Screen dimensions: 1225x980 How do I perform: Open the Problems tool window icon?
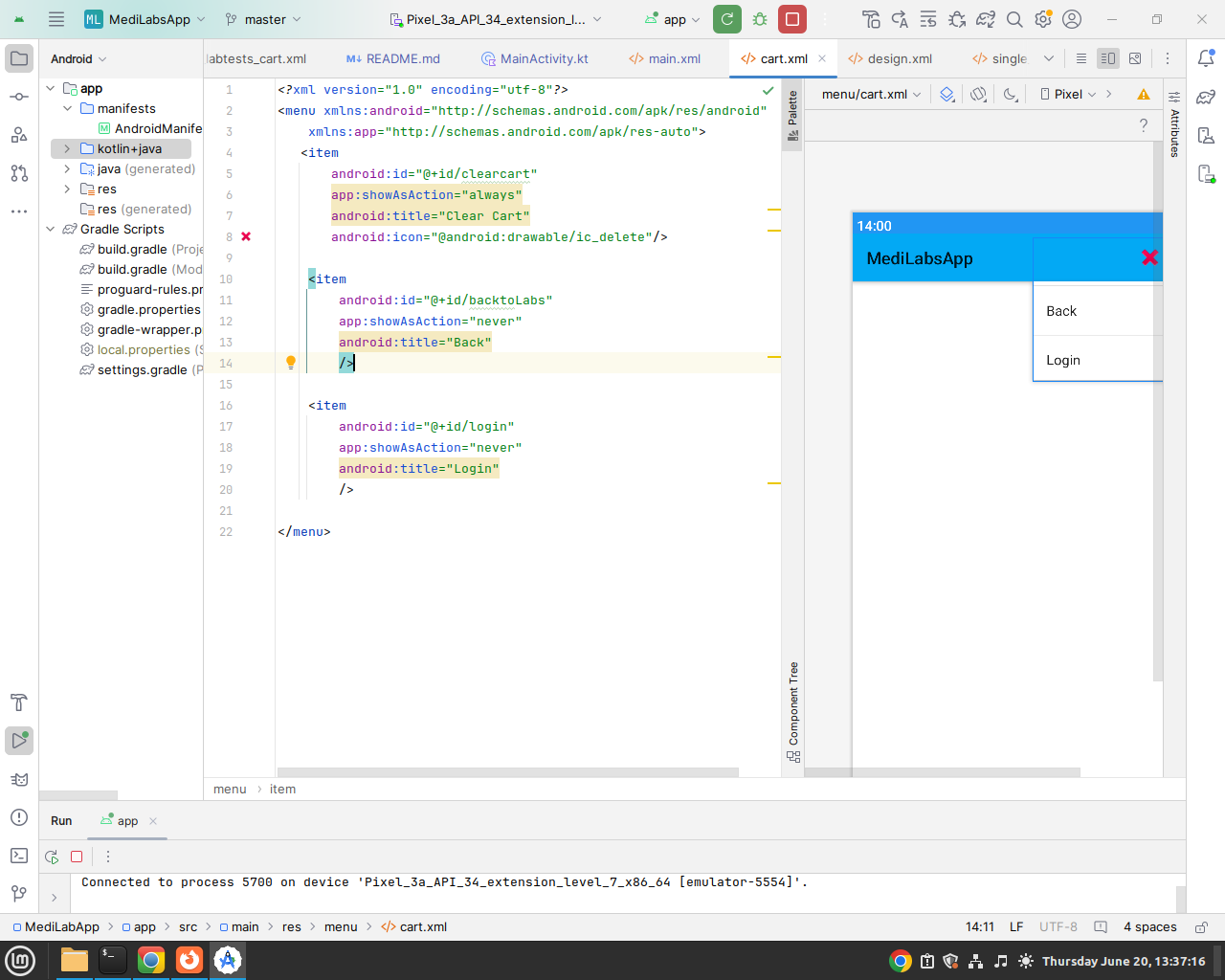click(x=19, y=817)
